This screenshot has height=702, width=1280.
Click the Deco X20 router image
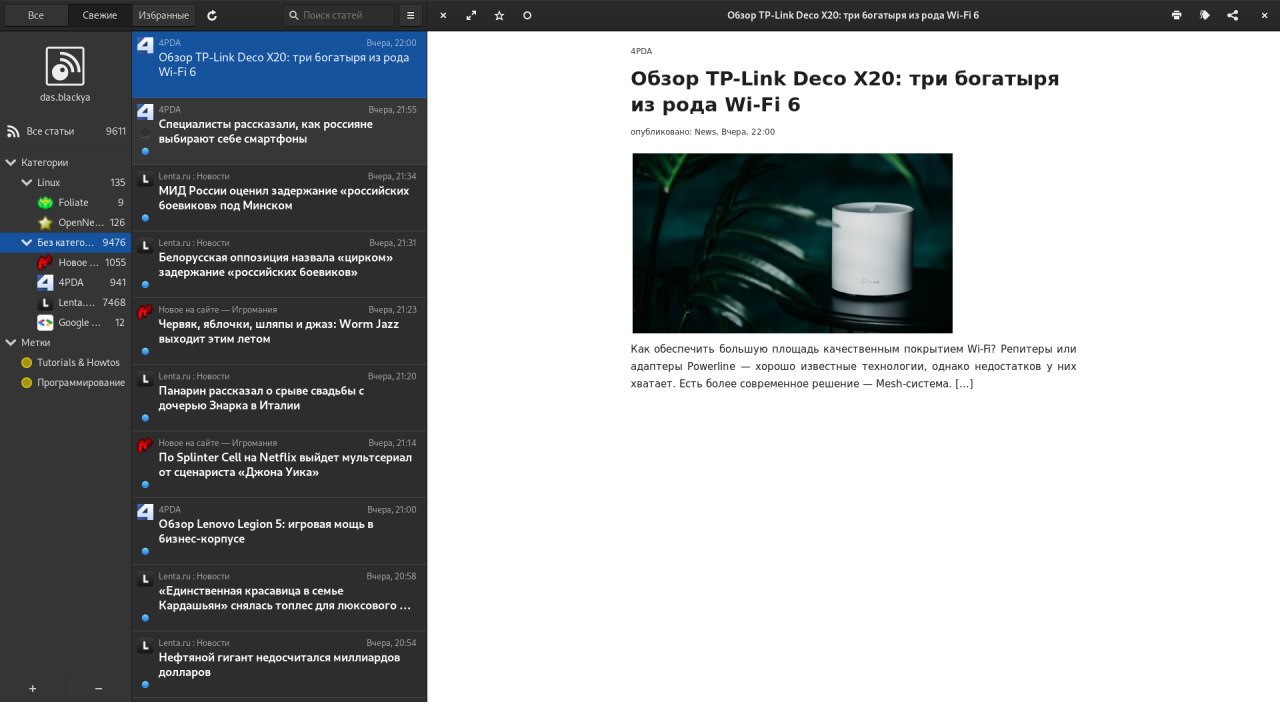click(792, 243)
